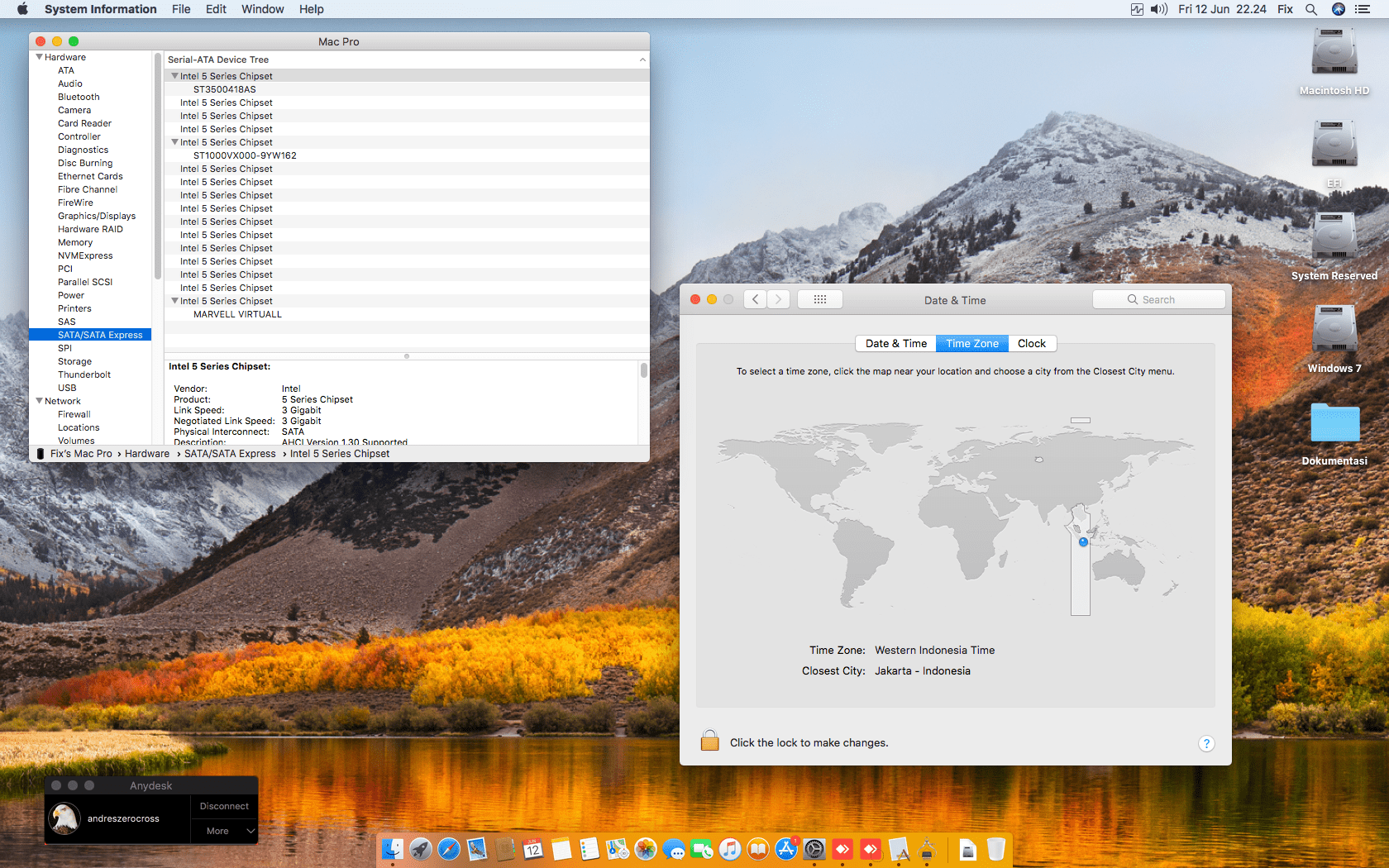Click the Show All grid button
This screenshot has height=868, width=1389.
tap(819, 299)
